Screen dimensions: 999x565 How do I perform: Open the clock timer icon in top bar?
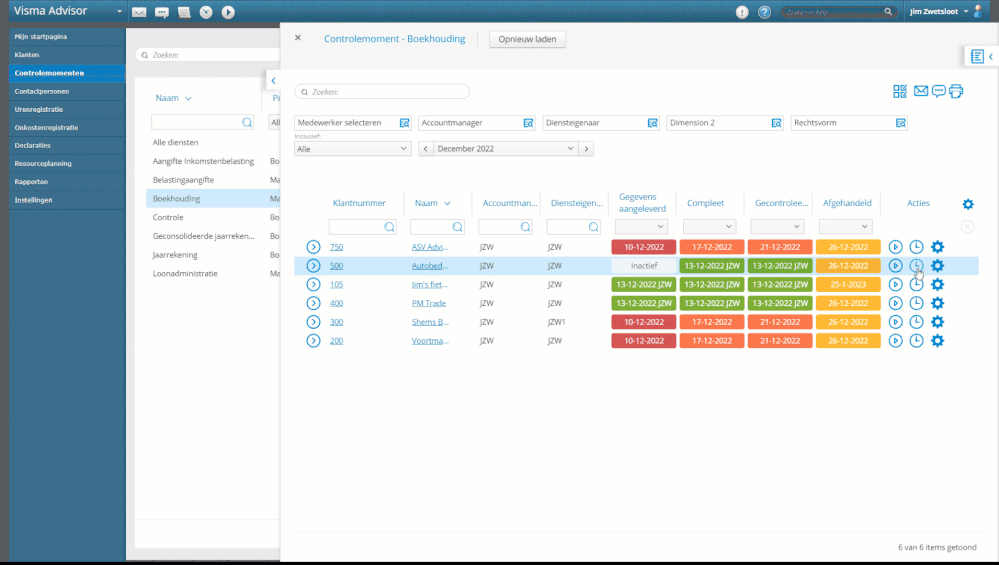click(x=206, y=12)
